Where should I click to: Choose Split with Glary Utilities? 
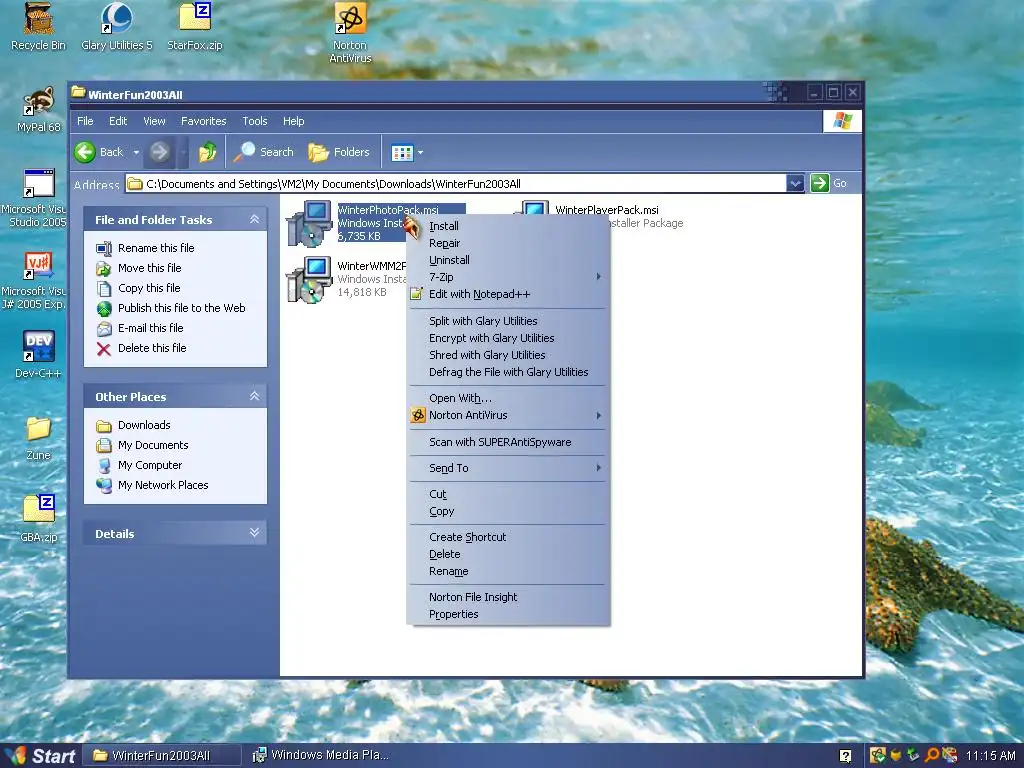[x=507, y=321]
